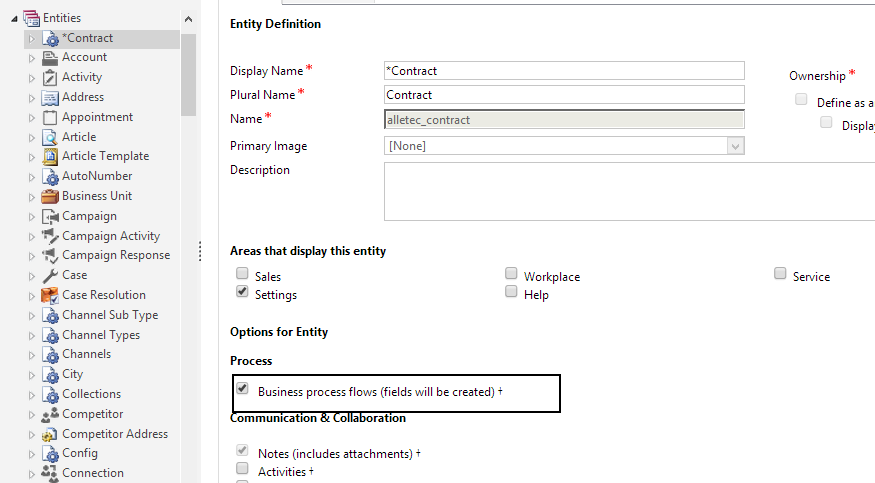Click the Campaign Activity megaphone icon

click(51, 236)
